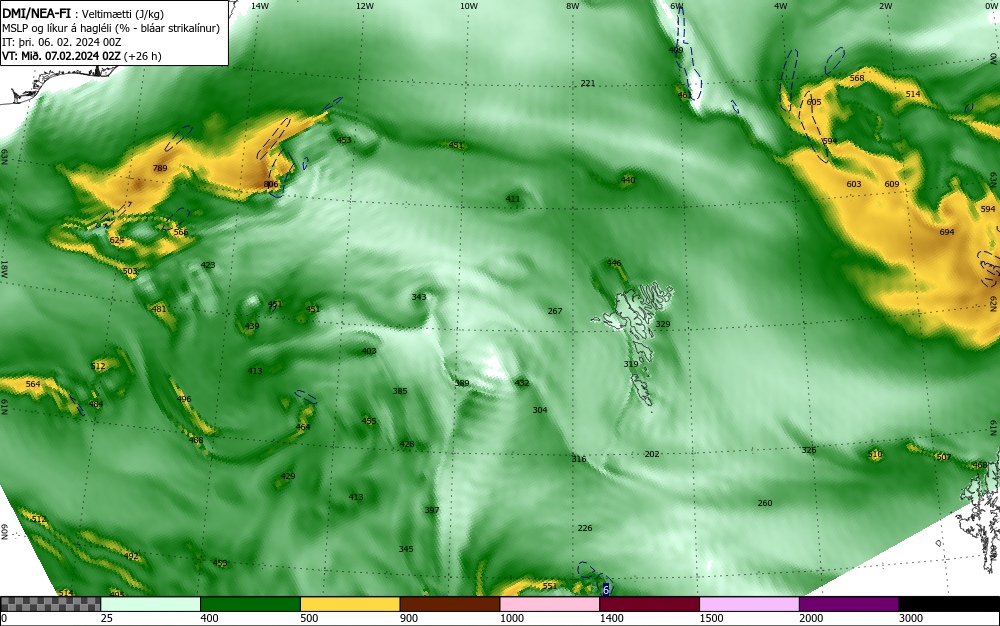Click the '446' value north of the islands
Viewport: 1000px width, 626px height.
pos(614,263)
